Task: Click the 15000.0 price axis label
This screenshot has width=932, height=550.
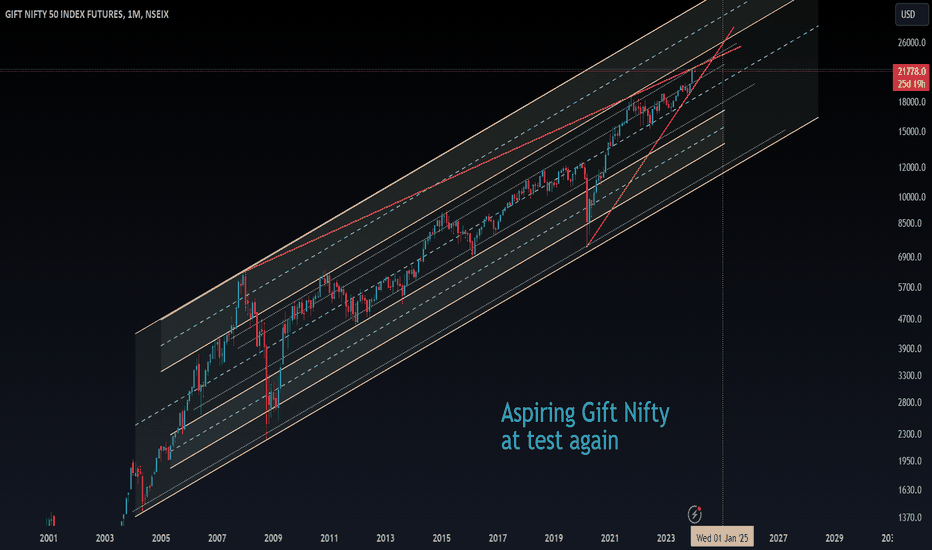Action: [x=912, y=131]
